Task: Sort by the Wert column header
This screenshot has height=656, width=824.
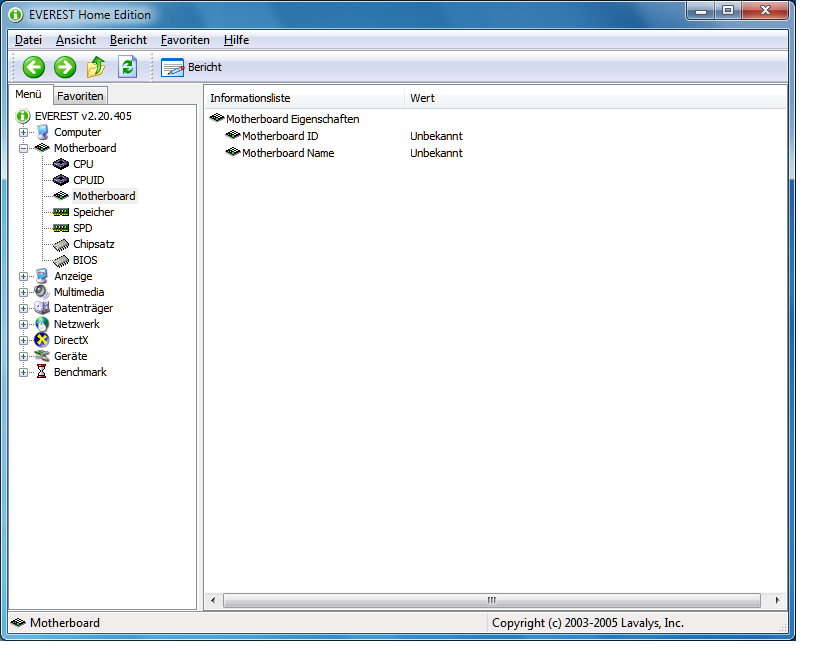Action: (595, 98)
